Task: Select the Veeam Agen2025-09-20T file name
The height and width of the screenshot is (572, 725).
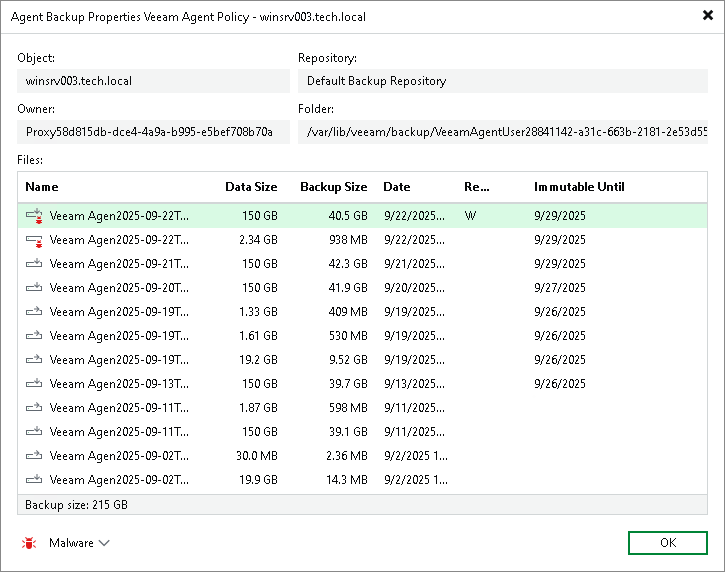Action: 119,288
